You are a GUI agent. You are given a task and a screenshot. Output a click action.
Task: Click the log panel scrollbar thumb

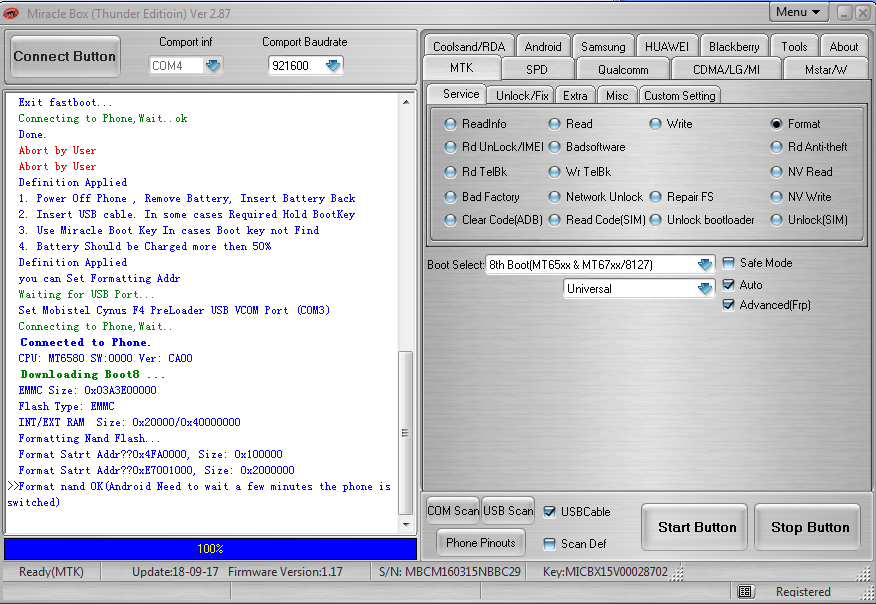[406, 432]
